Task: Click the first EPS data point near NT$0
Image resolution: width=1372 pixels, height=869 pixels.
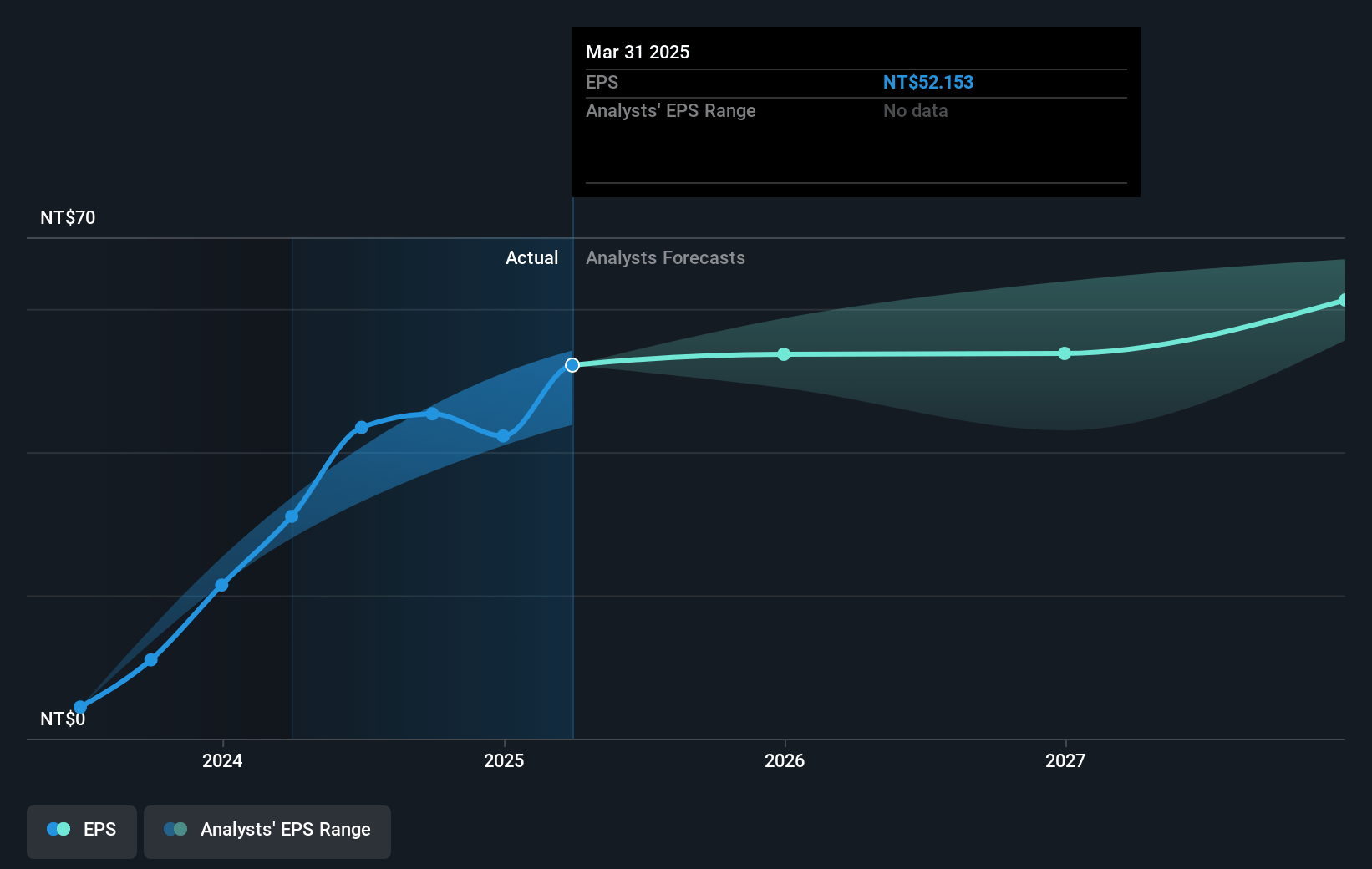Action: (x=80, y=707)
